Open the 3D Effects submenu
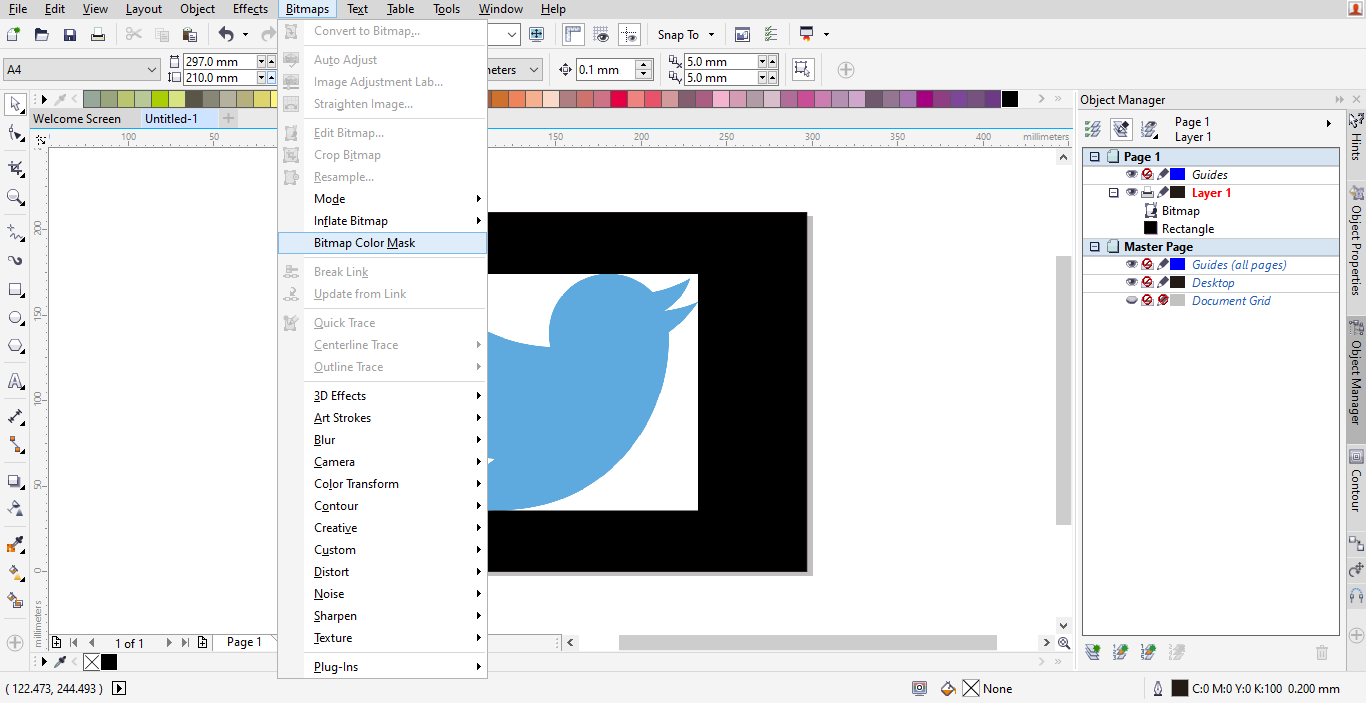 339,395
